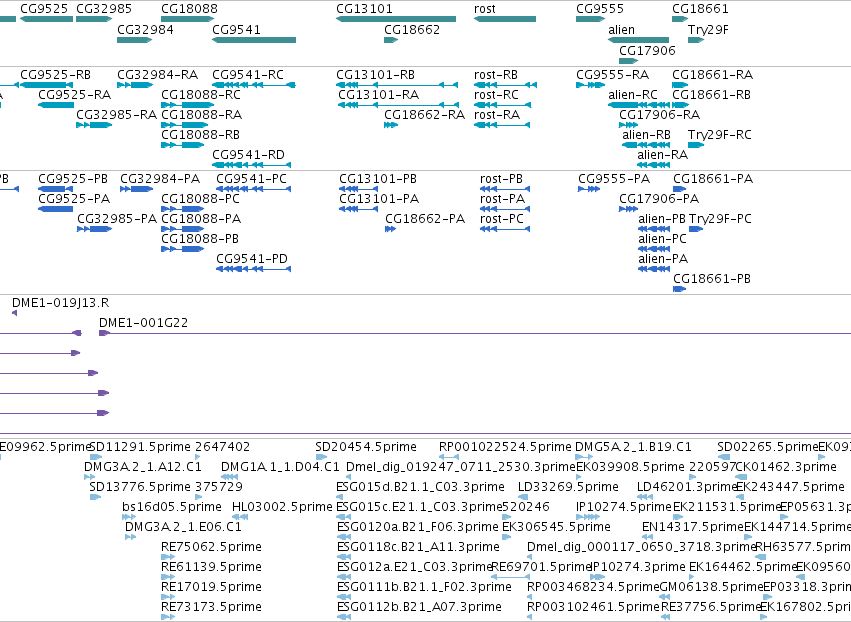Select transcript alien-RC

tap(639, 105)
